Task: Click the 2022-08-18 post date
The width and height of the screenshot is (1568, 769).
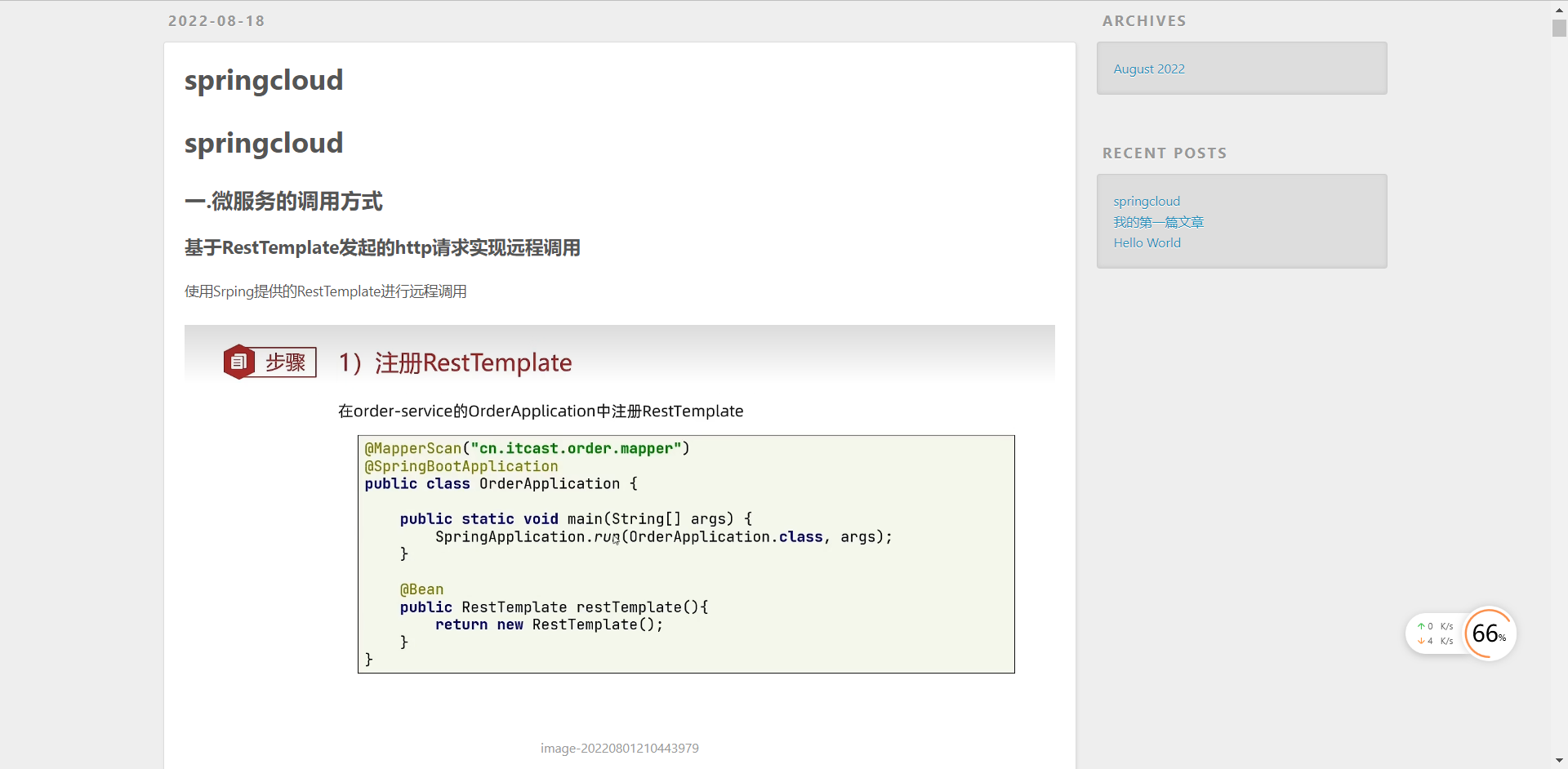Action: [216, 21]
